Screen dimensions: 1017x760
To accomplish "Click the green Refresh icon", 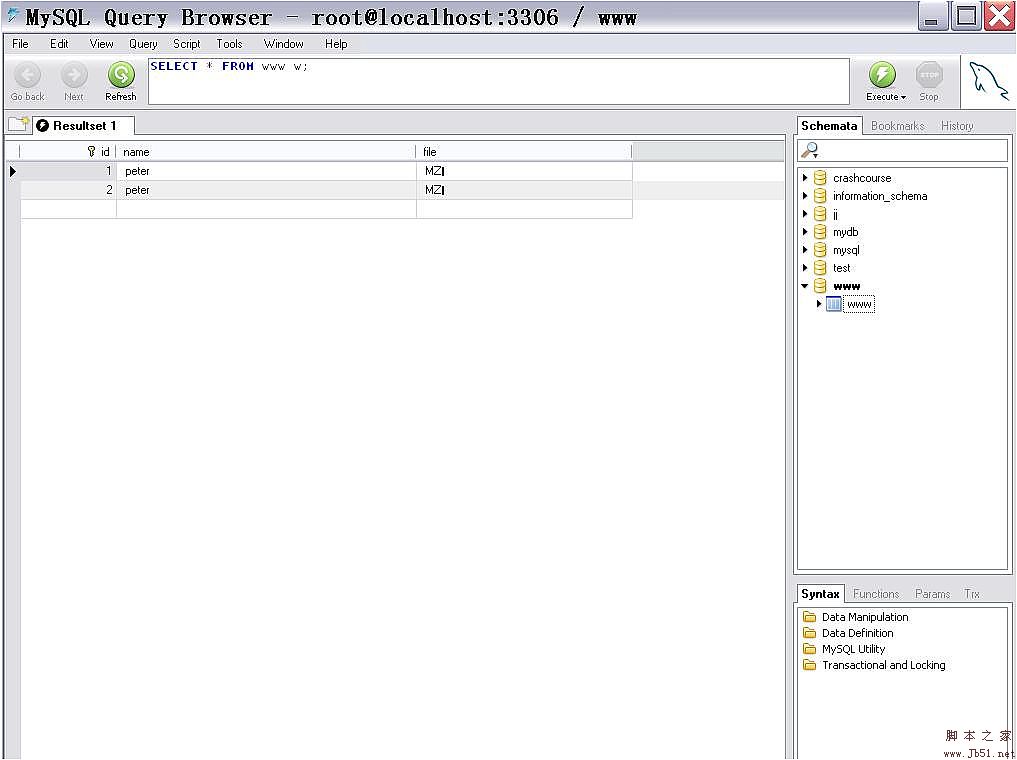I will [x=121, y=75].
